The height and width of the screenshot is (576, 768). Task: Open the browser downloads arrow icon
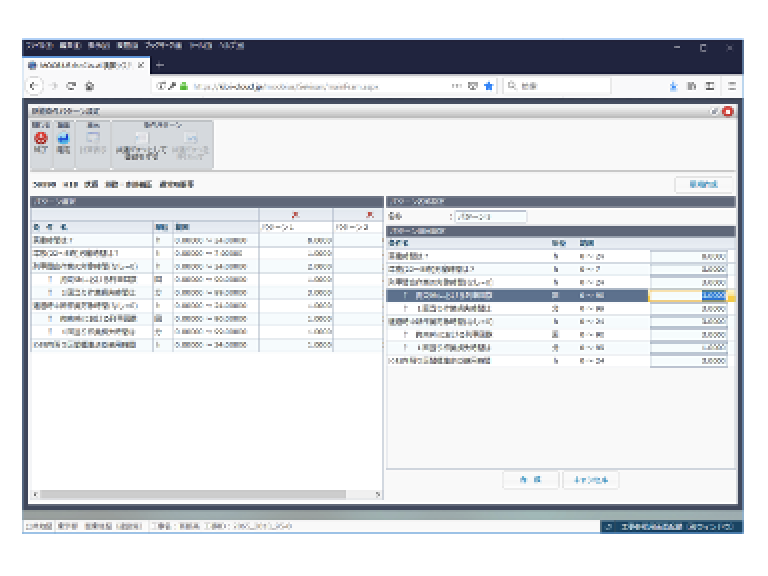coord(673,86)
